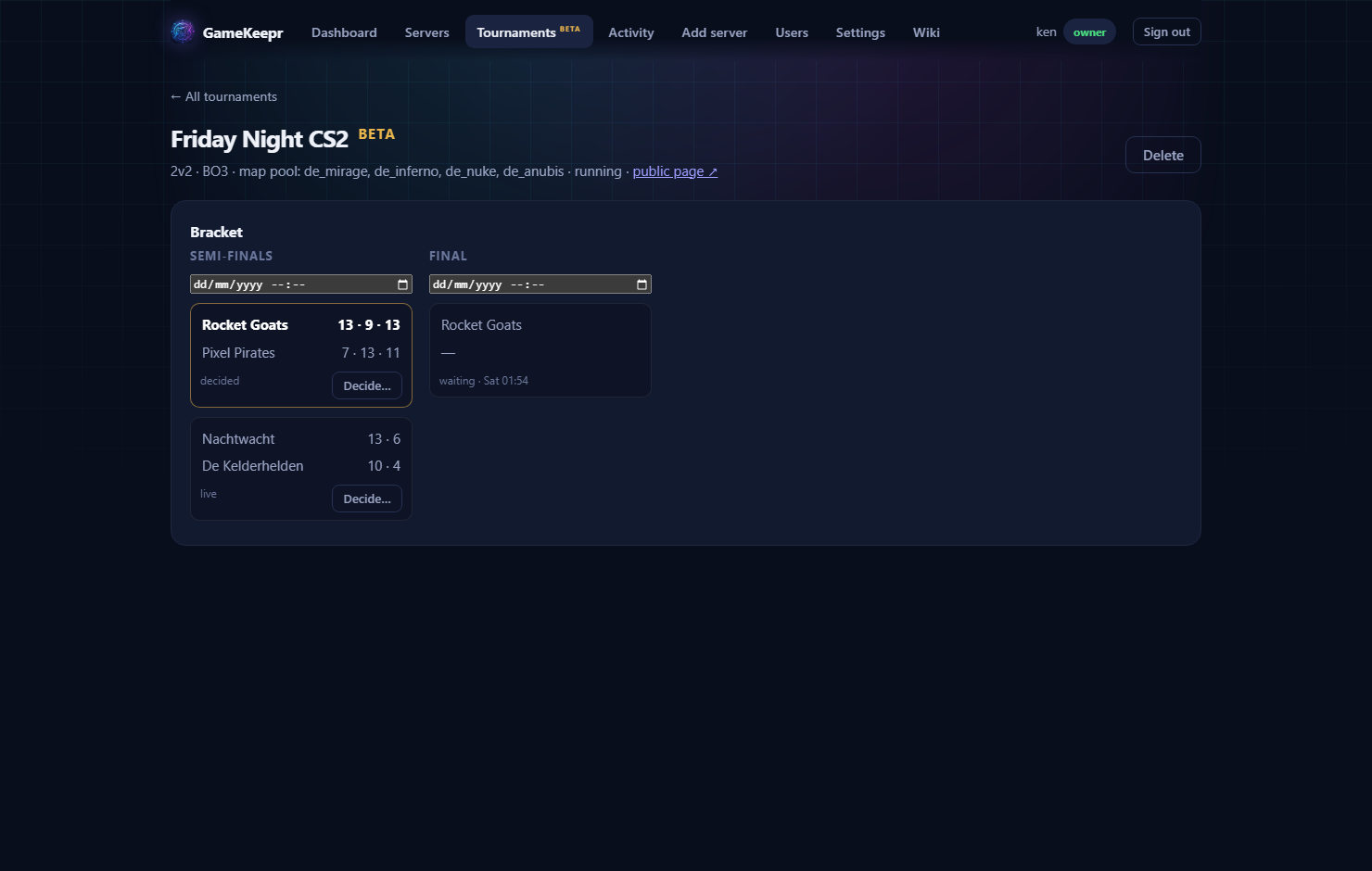The width and height of the screenshot is (1372, 871).
Task: Return via All tournaments link
Action: 223,96
